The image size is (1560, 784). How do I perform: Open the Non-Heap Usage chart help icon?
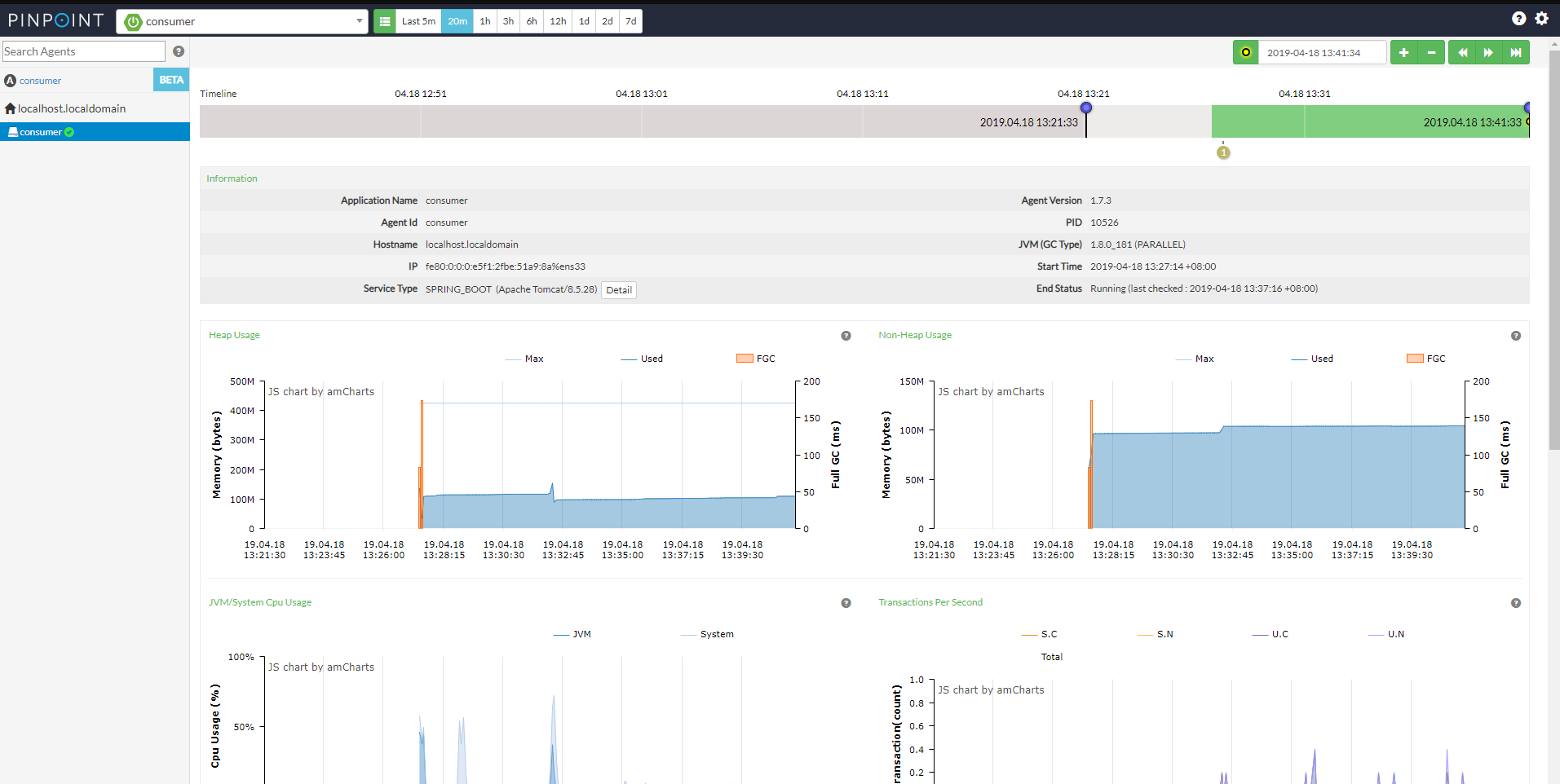(x=1515, y=336)
